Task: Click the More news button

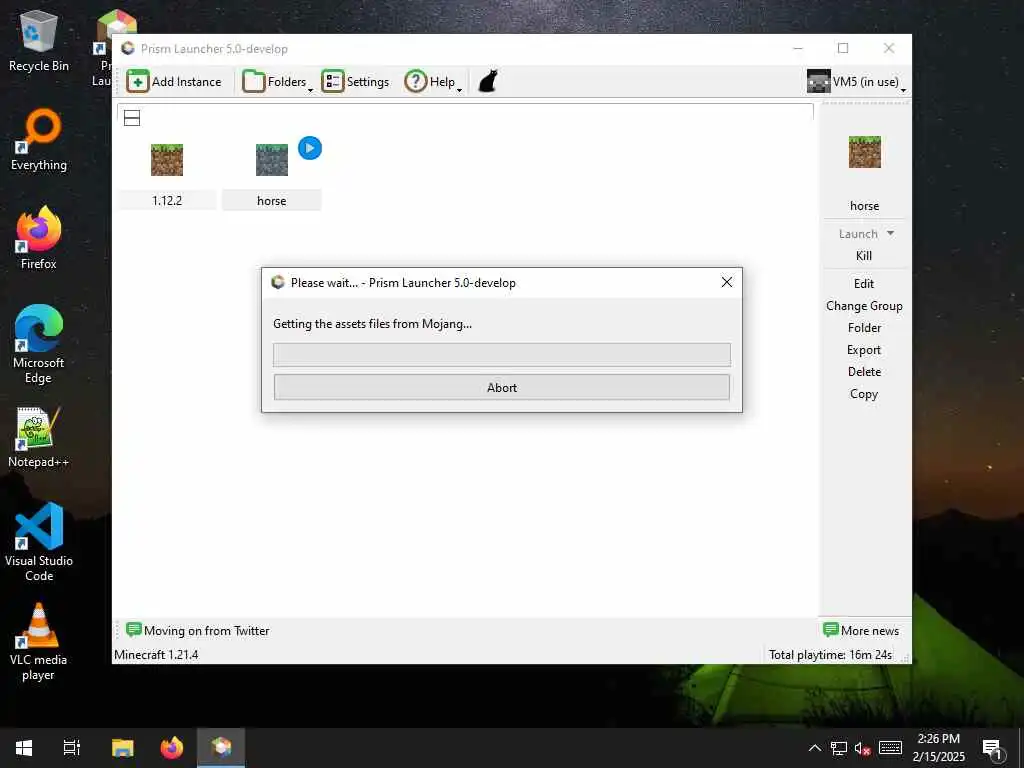Action: pos(861,630)
